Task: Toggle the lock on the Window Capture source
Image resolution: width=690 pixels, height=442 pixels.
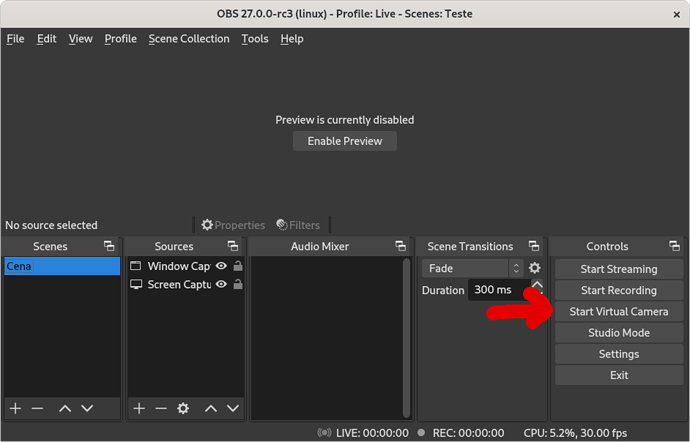Action: point(238,265)
